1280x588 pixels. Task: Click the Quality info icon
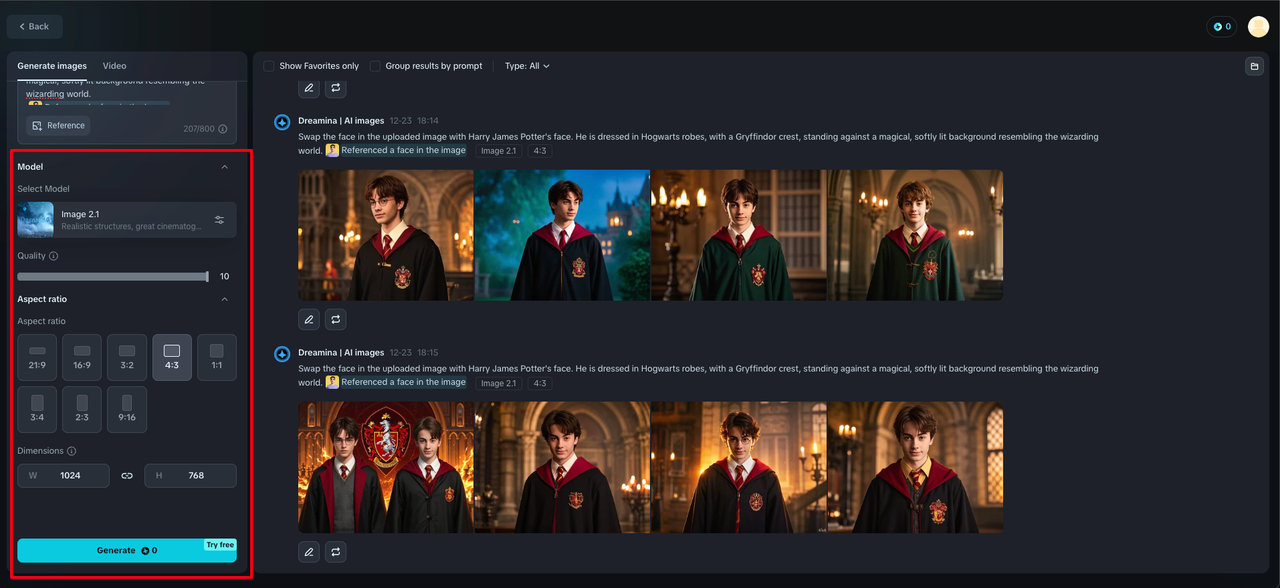point(53,256)
